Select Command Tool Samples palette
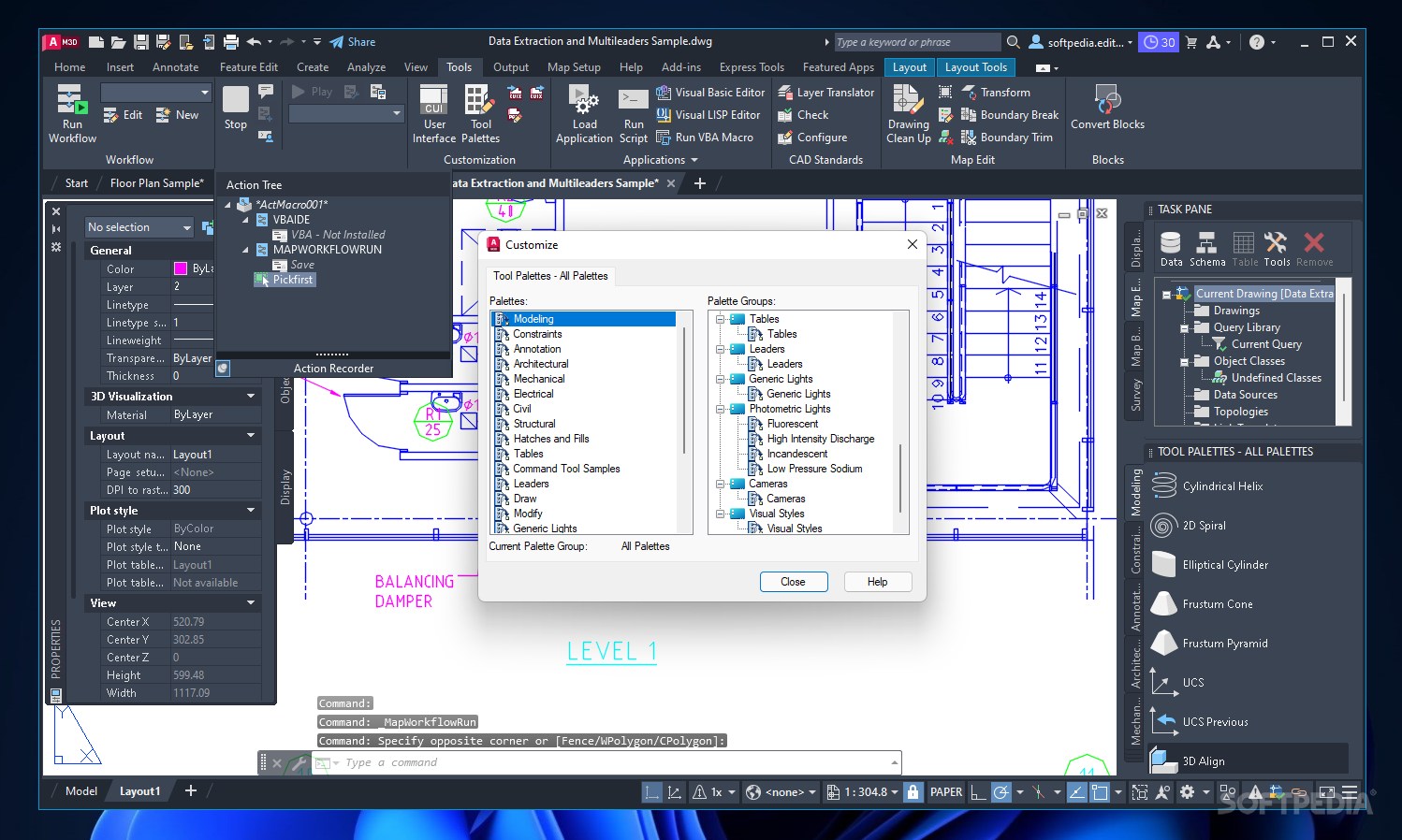The height and width of the screenshot is (840, 1402). coord(566,469)
